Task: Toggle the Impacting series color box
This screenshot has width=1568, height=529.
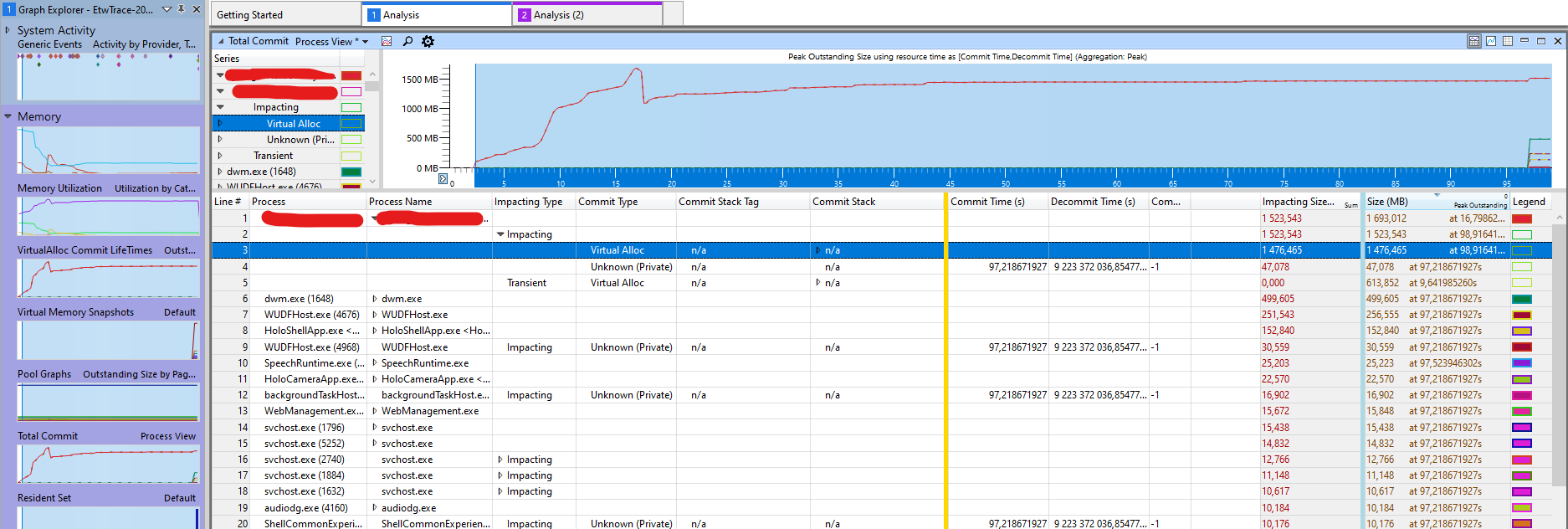Action: [x=351, y=107]
